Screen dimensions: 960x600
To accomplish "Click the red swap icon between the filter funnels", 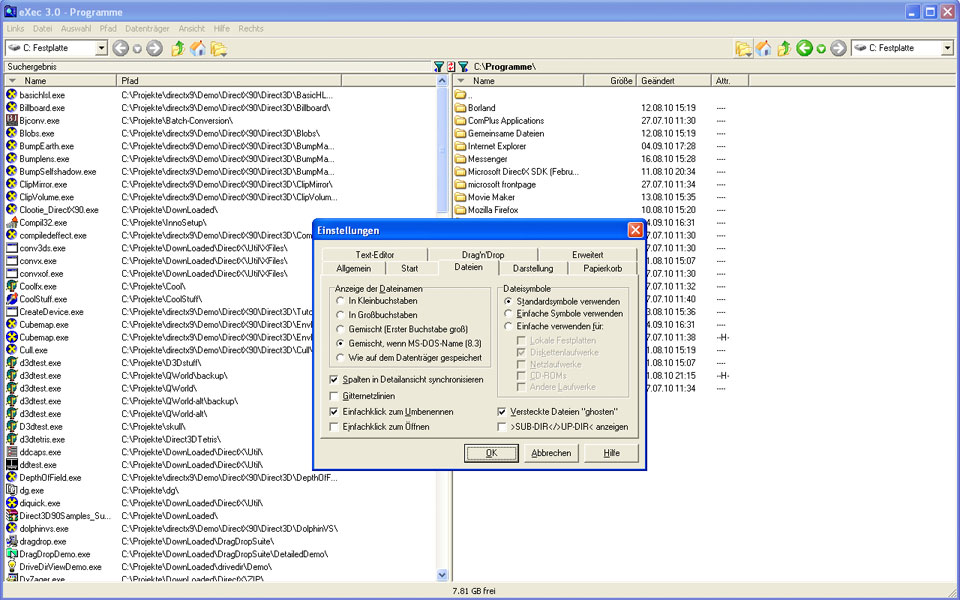I will [x=451, y=67].
